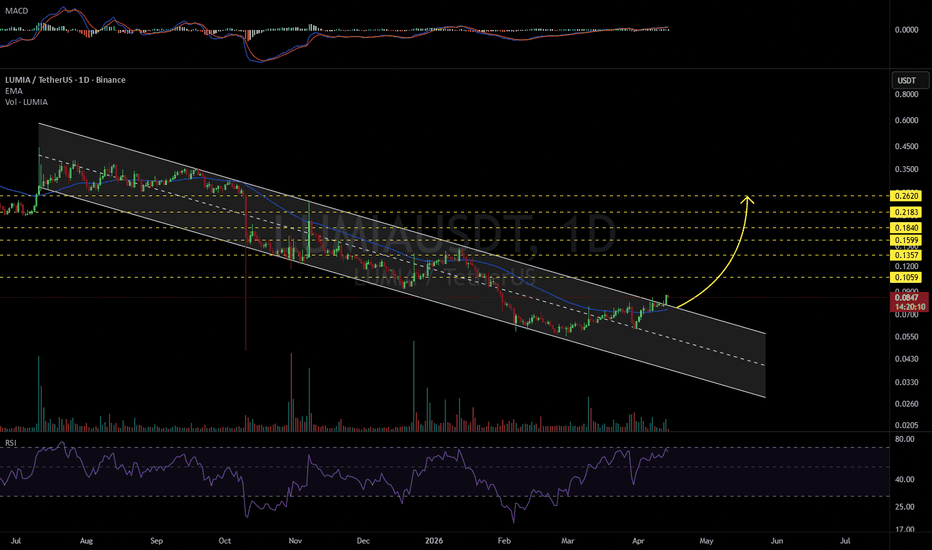Image resolution: width=932 pixels, height=550 pixels.
Task: Click the USDT currency button
Action: [x=909, y=80]
